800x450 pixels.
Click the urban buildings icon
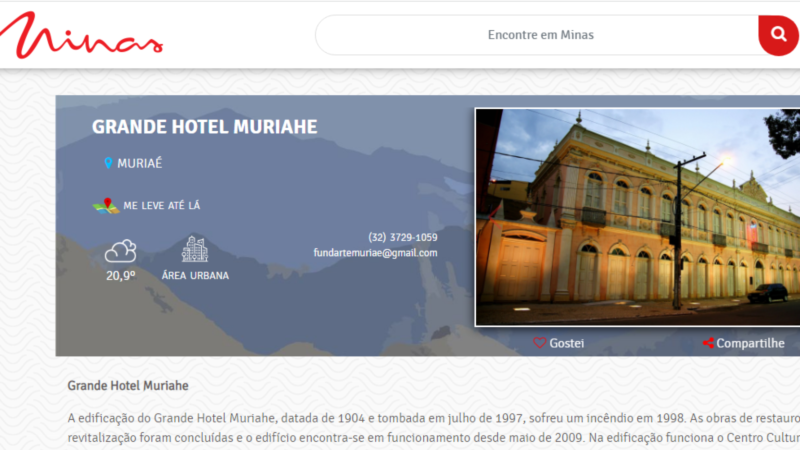(195, 249)
